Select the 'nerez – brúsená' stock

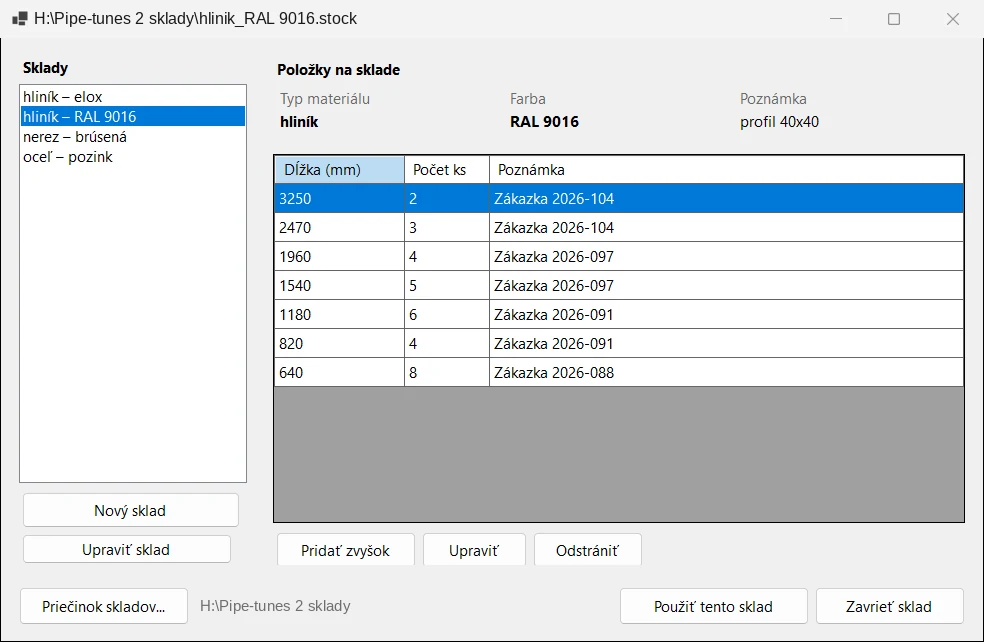coord(132,137)
